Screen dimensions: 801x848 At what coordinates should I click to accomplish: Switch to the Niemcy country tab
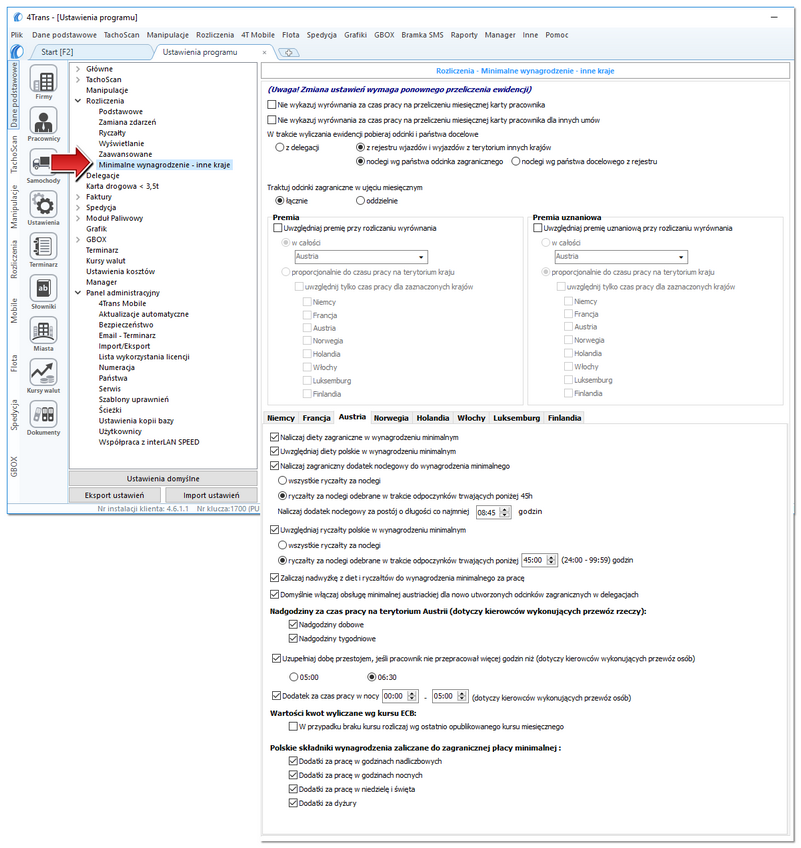[281, 418]
